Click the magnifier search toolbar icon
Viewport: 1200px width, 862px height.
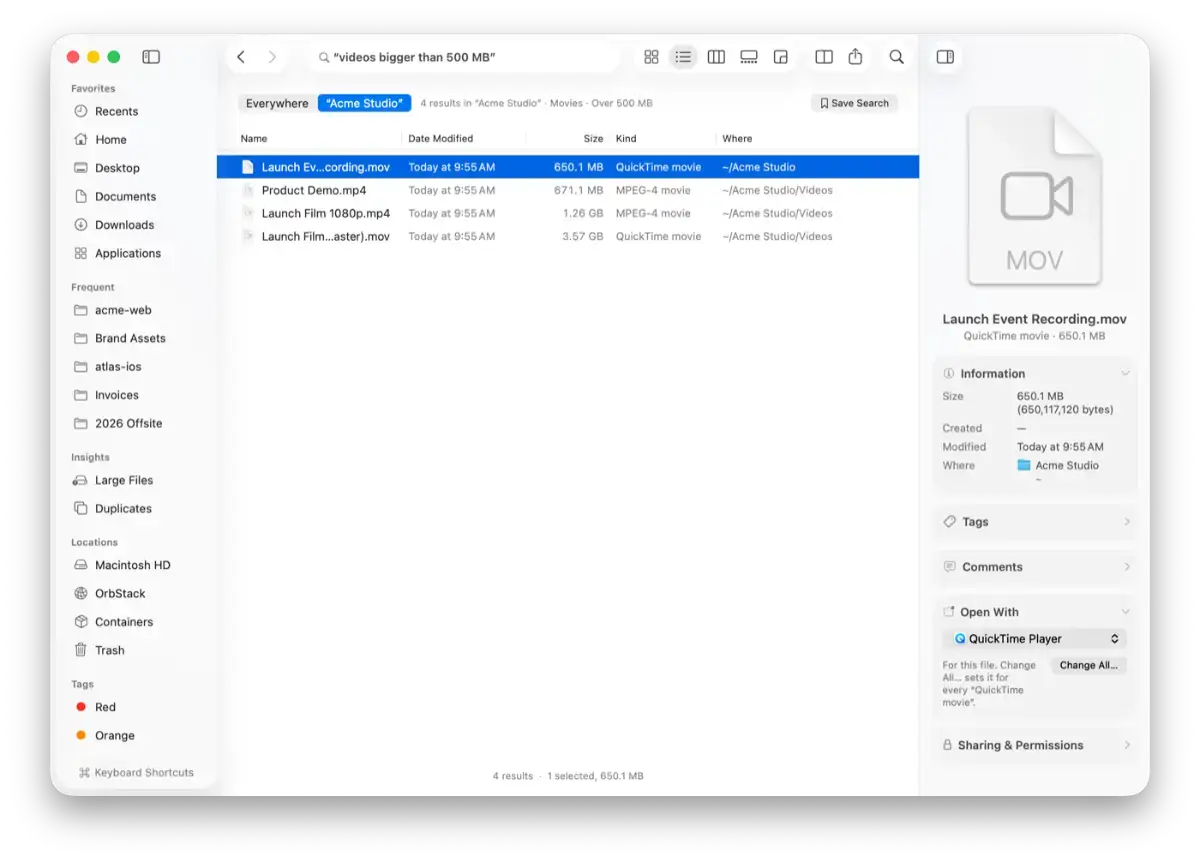click(x=897, y=57)
